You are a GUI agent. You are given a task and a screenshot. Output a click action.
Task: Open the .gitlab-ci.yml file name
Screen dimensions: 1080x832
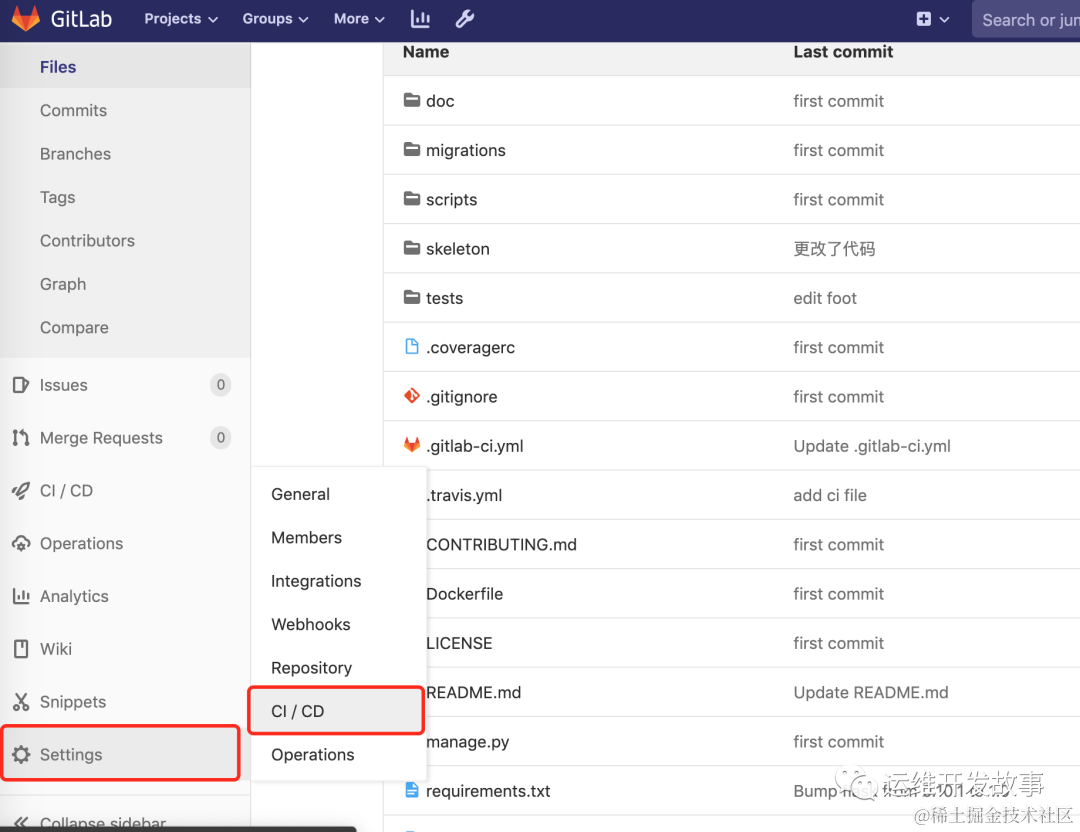pyautogui.click(x=475, y=446)
